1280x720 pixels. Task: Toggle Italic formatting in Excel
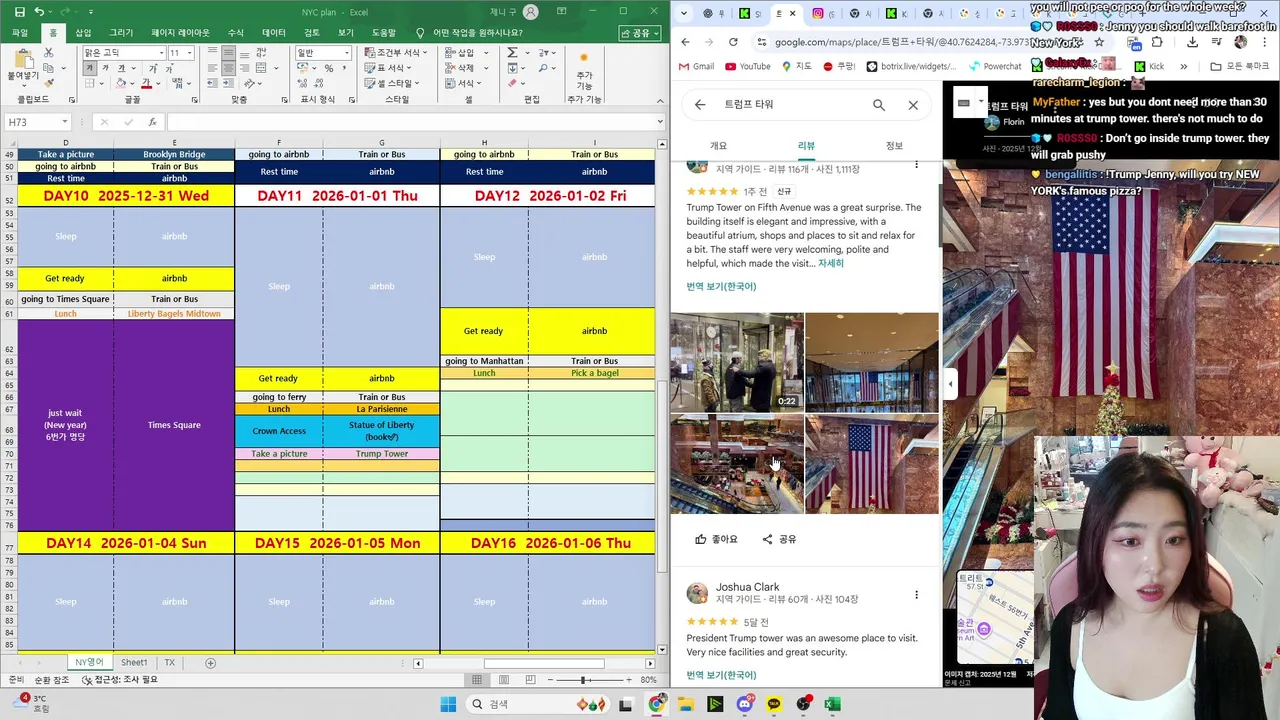coord(104,68)
